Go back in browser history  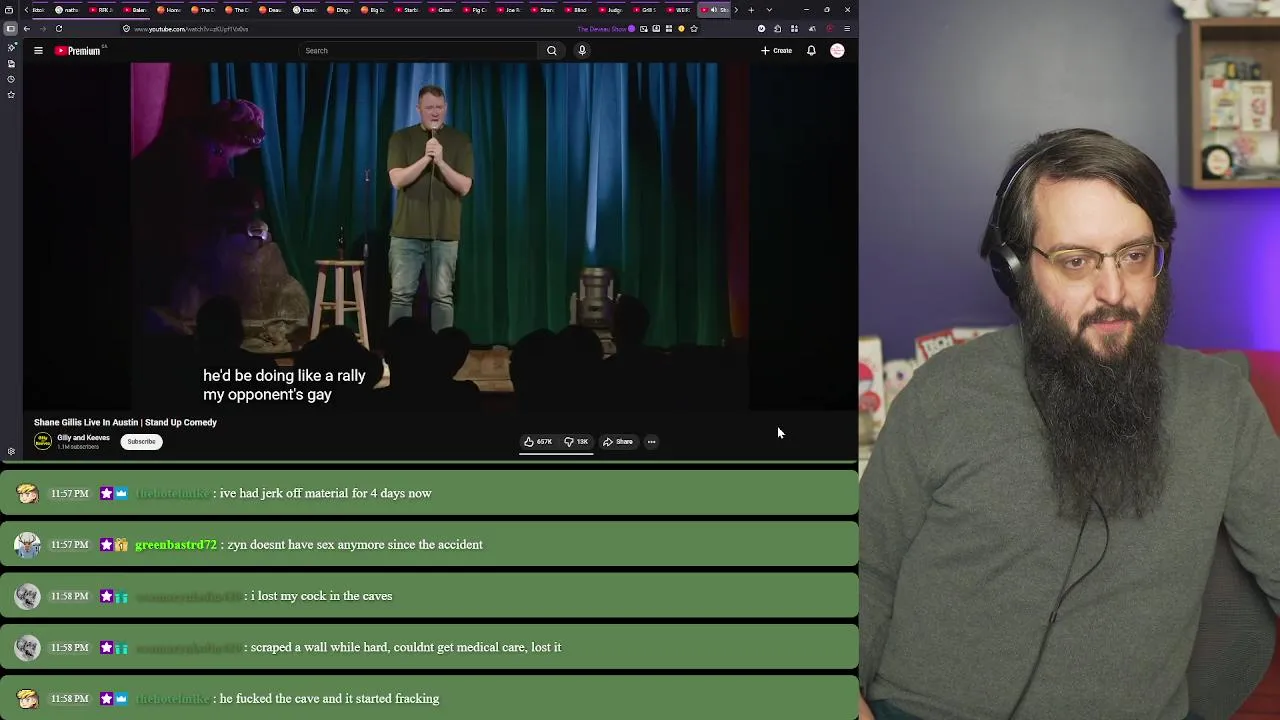(27, 29)
